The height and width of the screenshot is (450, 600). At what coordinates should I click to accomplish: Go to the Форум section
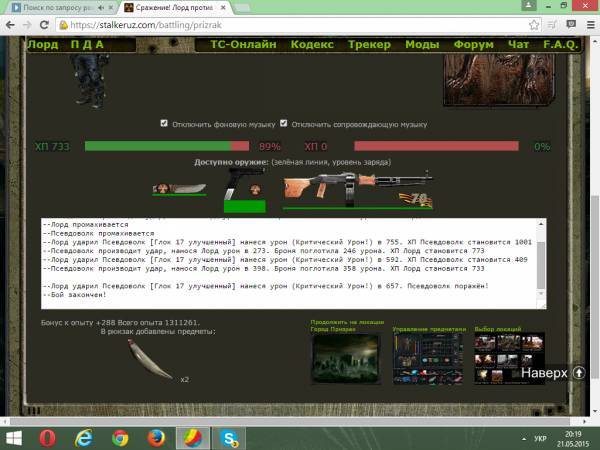coord(473,45)
